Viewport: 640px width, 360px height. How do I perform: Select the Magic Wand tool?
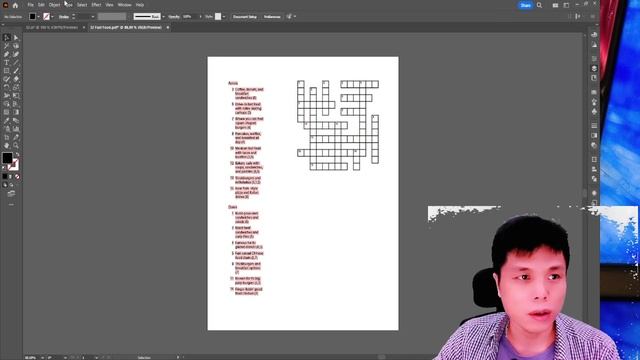[7, 46]
